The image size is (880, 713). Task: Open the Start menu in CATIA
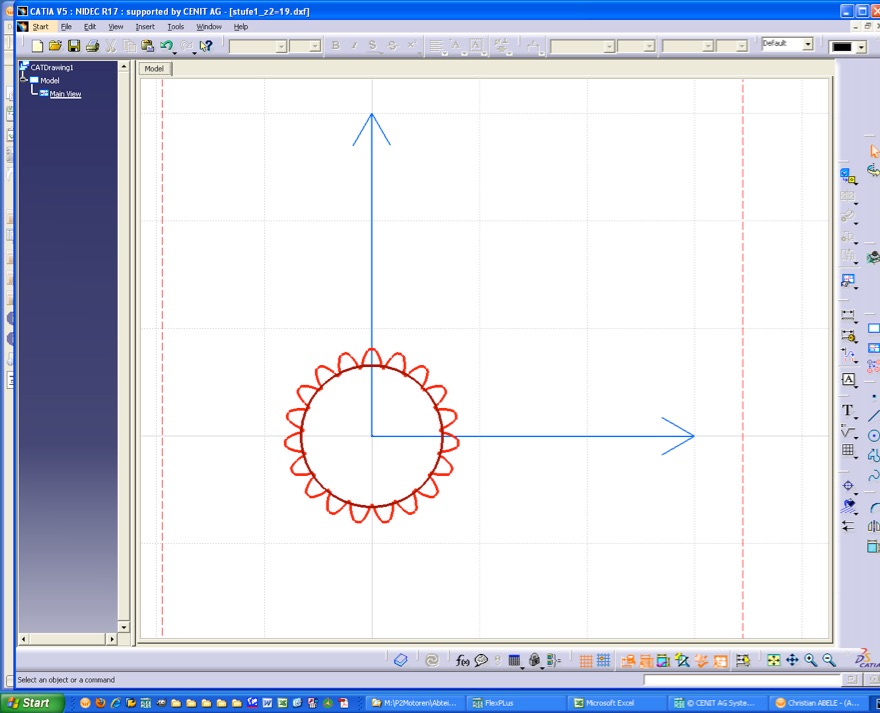click(x=40, y=26)
